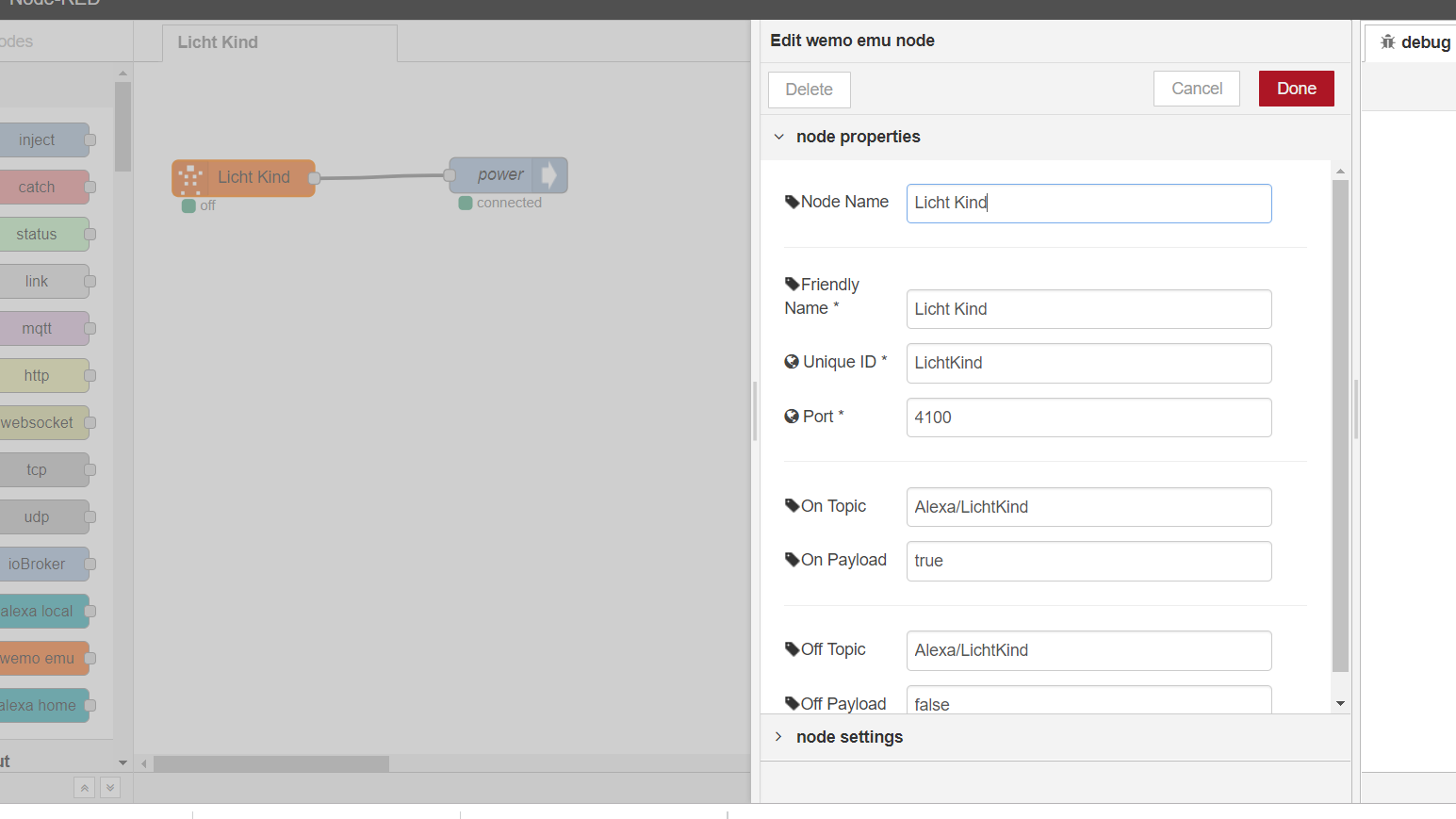1456x819 pixels.
Task: Click the tag icon beside Node Name
Action: pyautogui.click(x=792, y=202)
